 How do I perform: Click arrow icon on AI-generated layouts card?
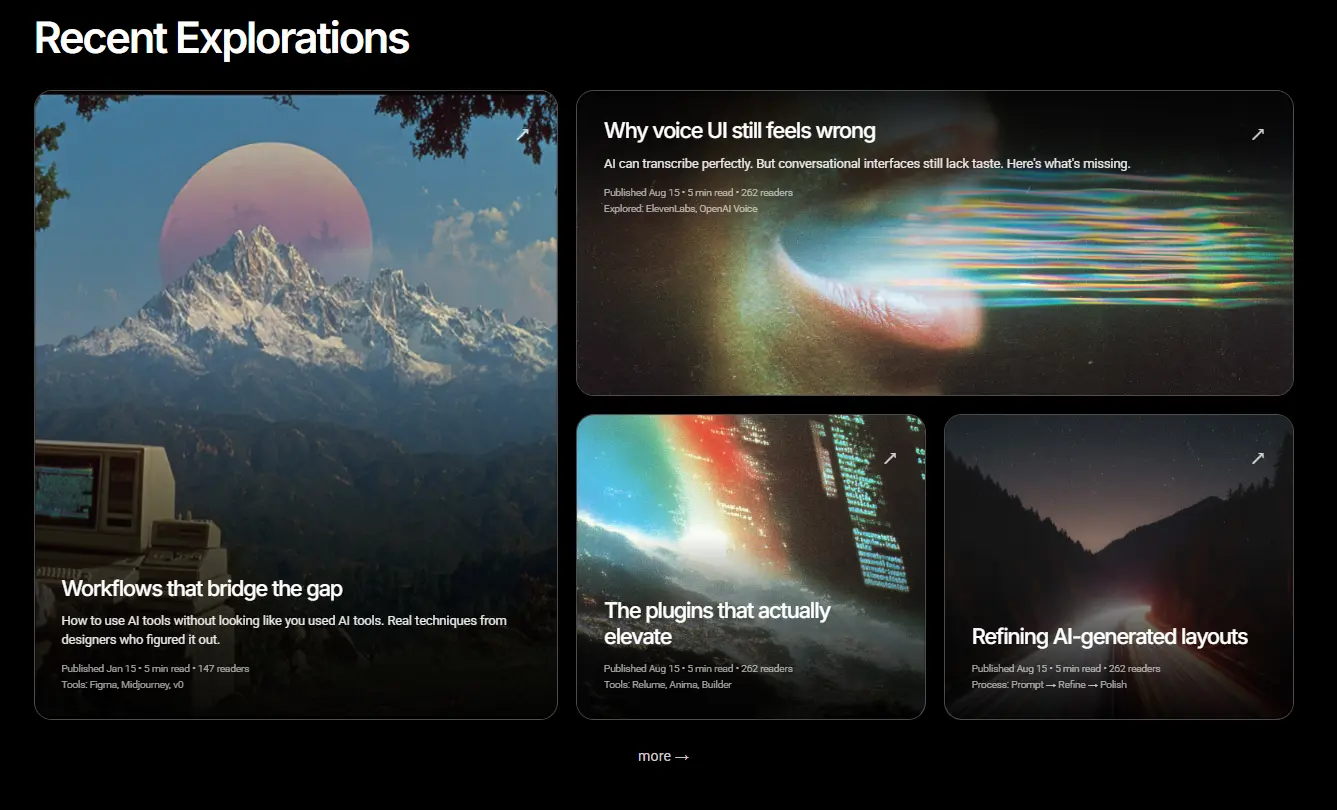point(1258,458)
